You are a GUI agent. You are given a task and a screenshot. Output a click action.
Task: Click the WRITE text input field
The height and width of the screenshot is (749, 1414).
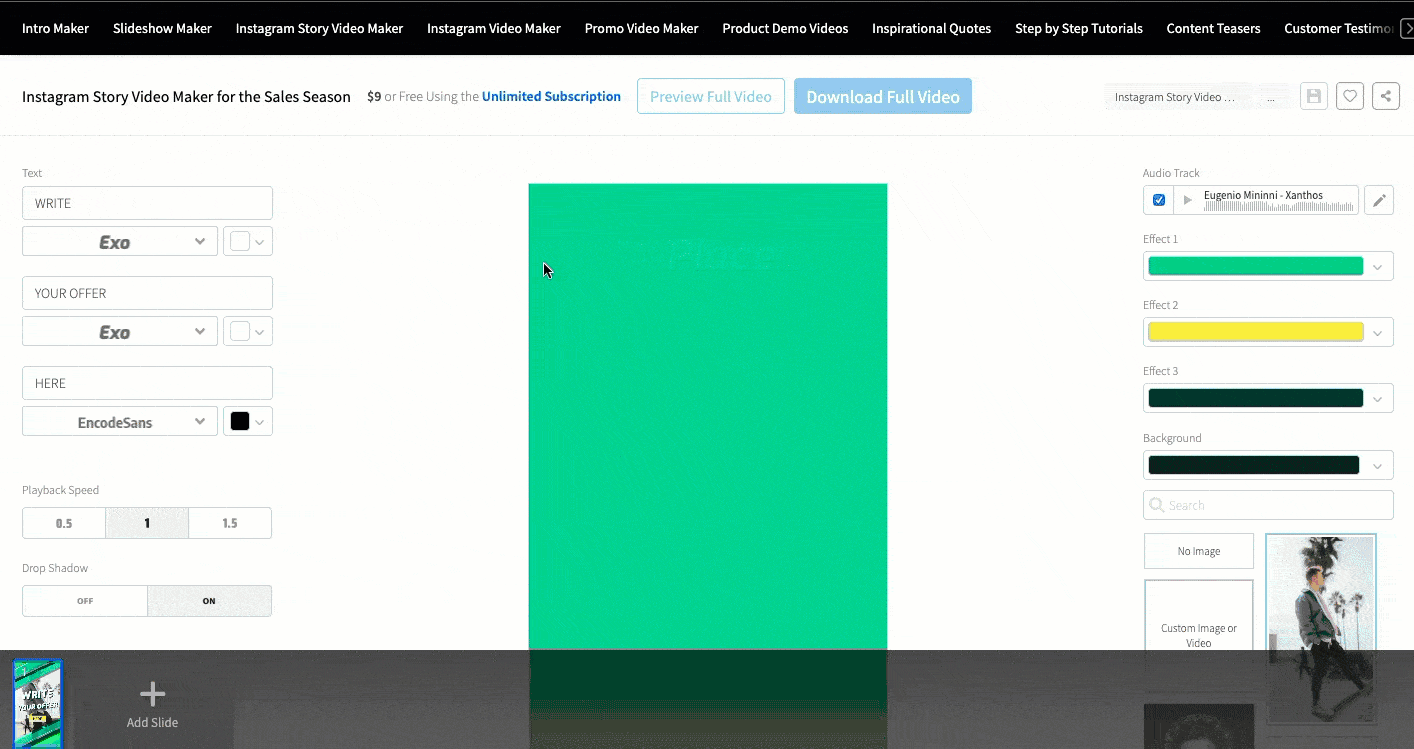point(147,203)
